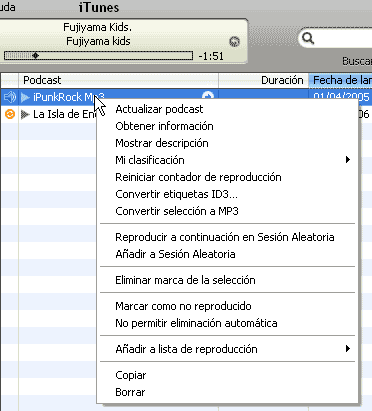This screenshot has height=411, width=372.
Task: Select the La Isla de En podcast row
Action: pyautogui.click(x=63, y=114)
